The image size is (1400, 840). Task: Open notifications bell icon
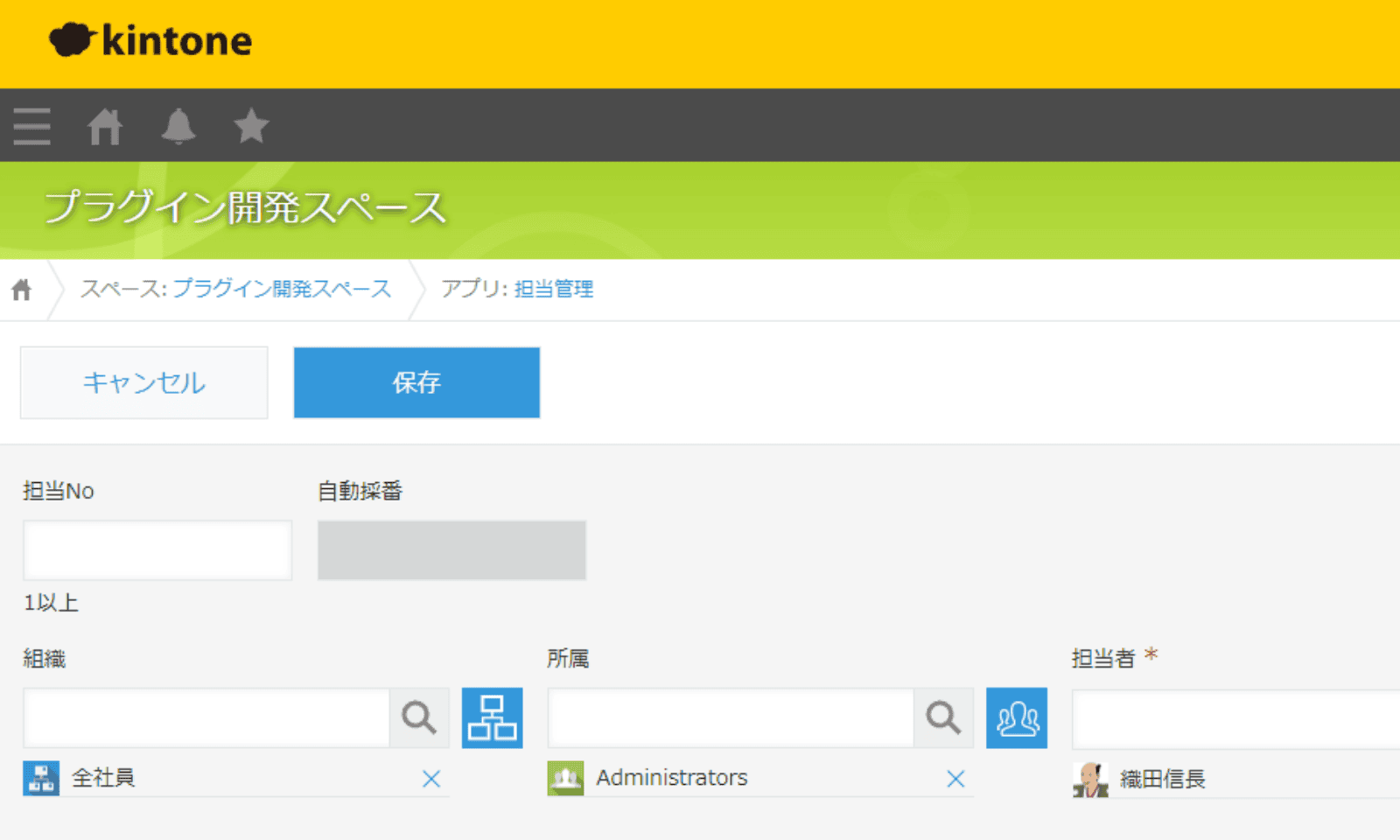[x=178, y=126]
